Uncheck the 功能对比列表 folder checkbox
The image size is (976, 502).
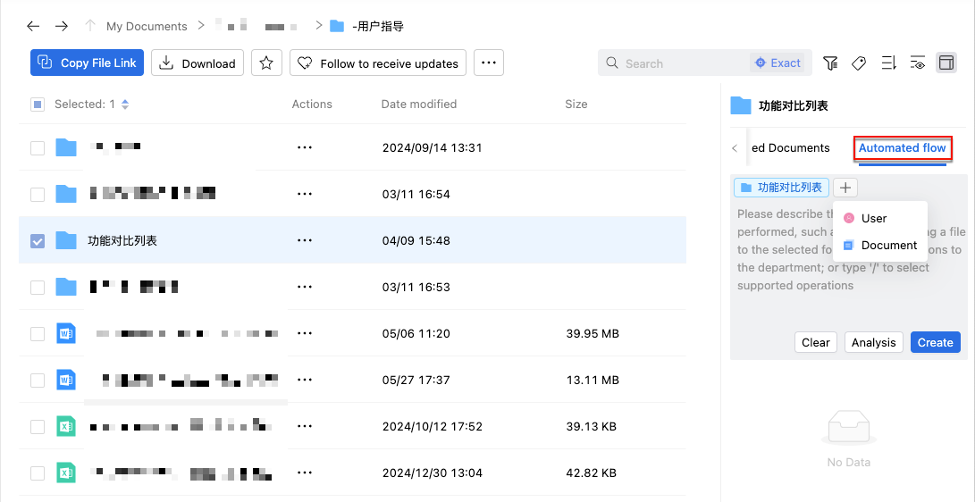pos(37,241)
